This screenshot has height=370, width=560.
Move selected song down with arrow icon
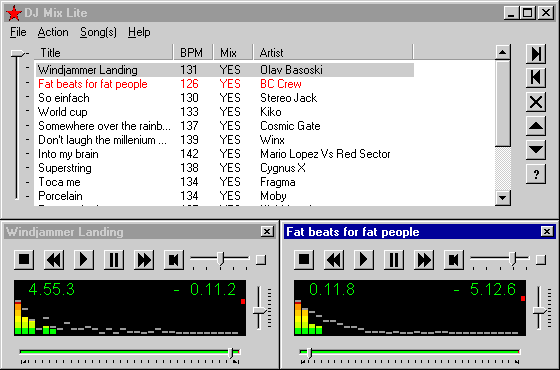pos(536,150)
